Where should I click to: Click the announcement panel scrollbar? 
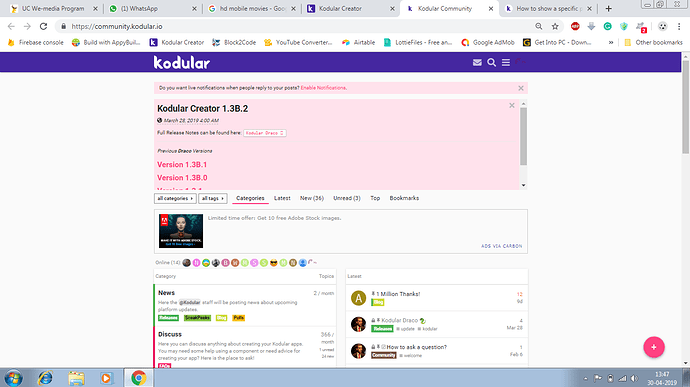point(523,136)
